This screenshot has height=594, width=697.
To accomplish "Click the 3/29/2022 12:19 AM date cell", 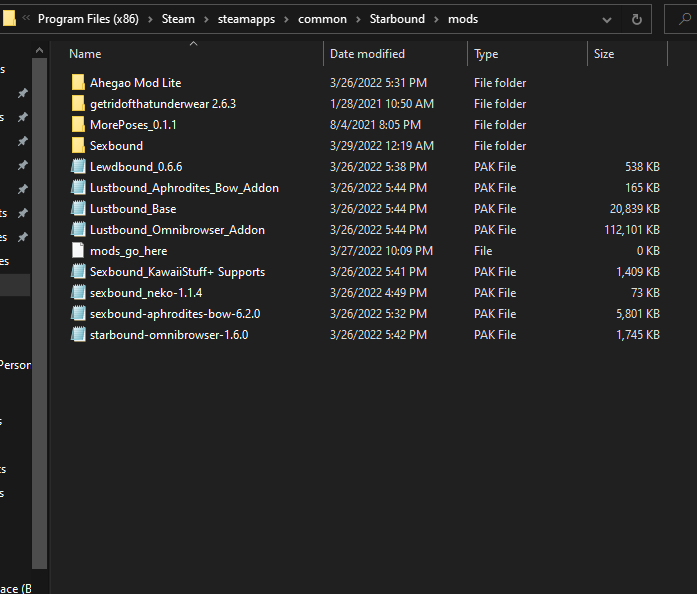I will 382,145.
